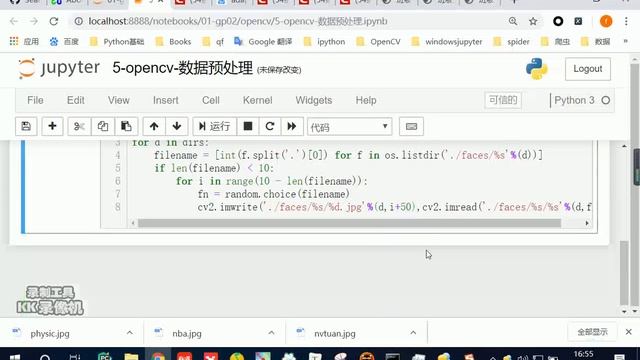640x360 pixels.
Task: Interrupt the kernel with the stop icon
Action: pos(248,126)
